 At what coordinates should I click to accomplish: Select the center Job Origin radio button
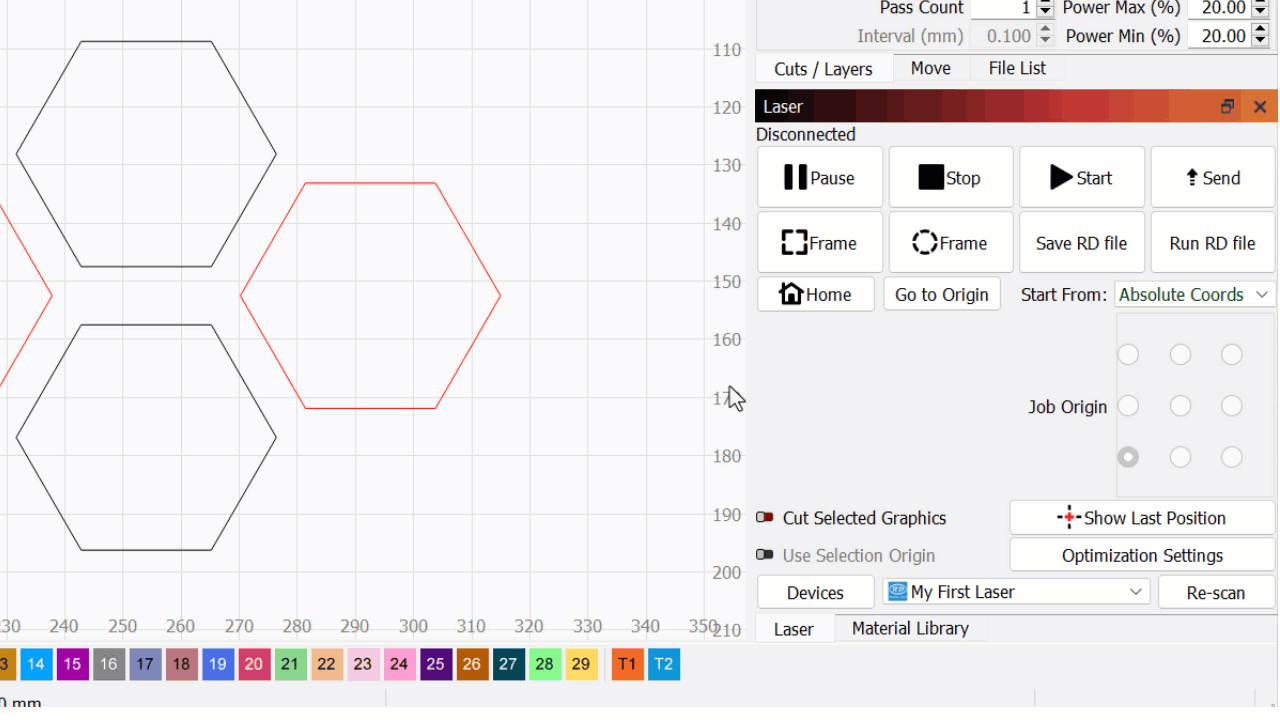pyautogui.click(x=1180, y=406)
